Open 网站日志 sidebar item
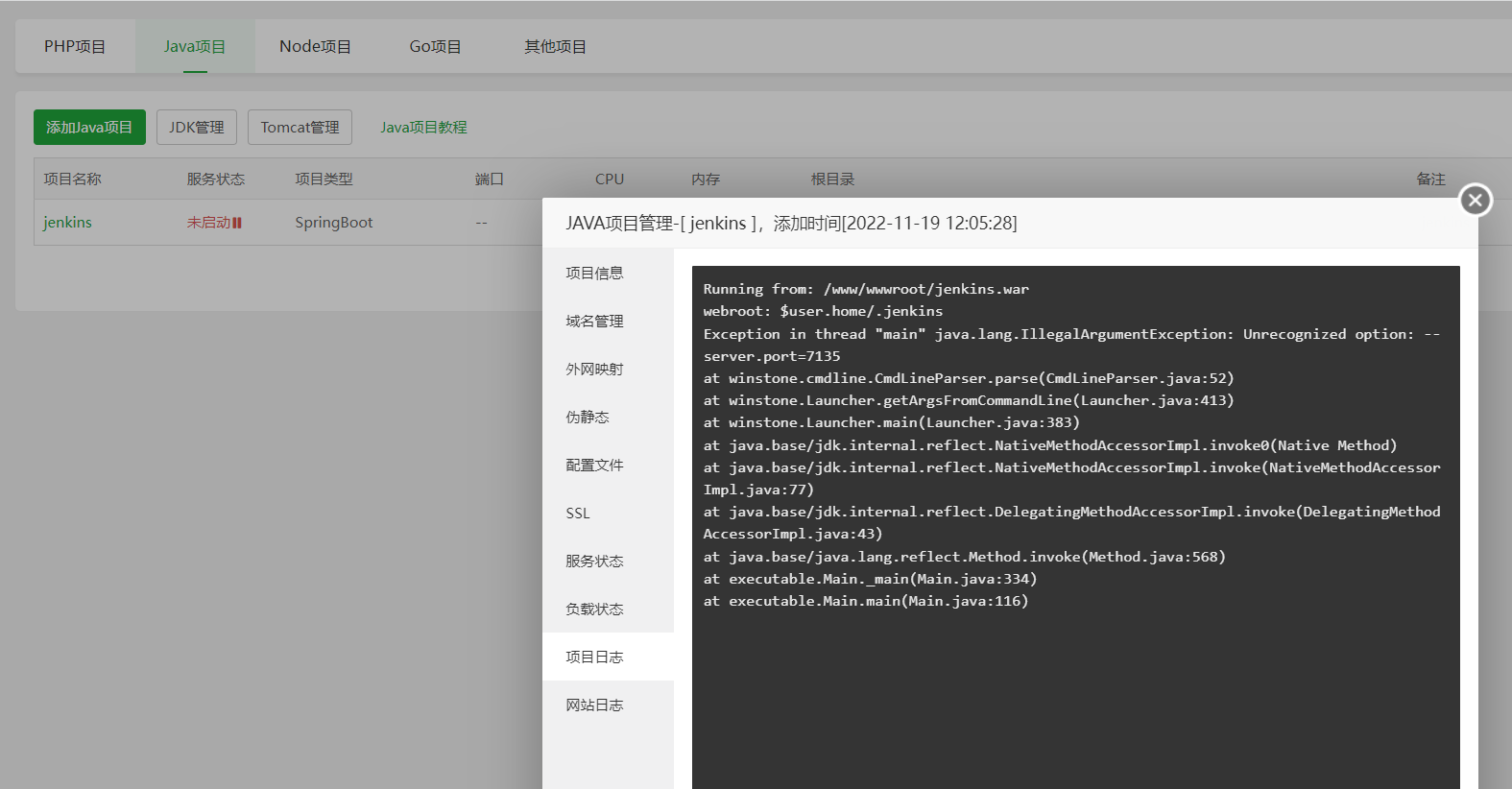 click(608, 705)
